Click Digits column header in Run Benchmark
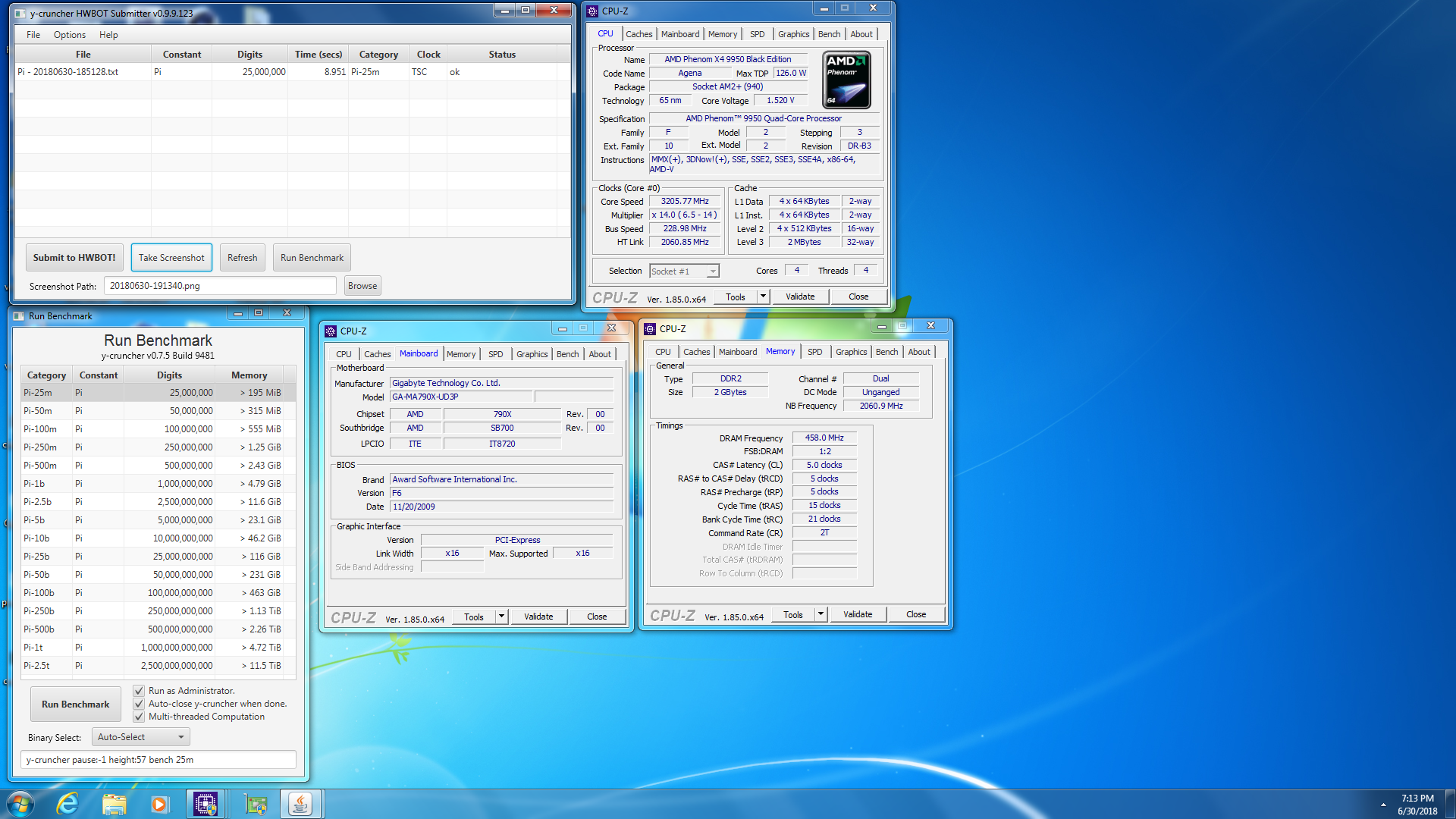1456x819 pixels. point(169,375)
